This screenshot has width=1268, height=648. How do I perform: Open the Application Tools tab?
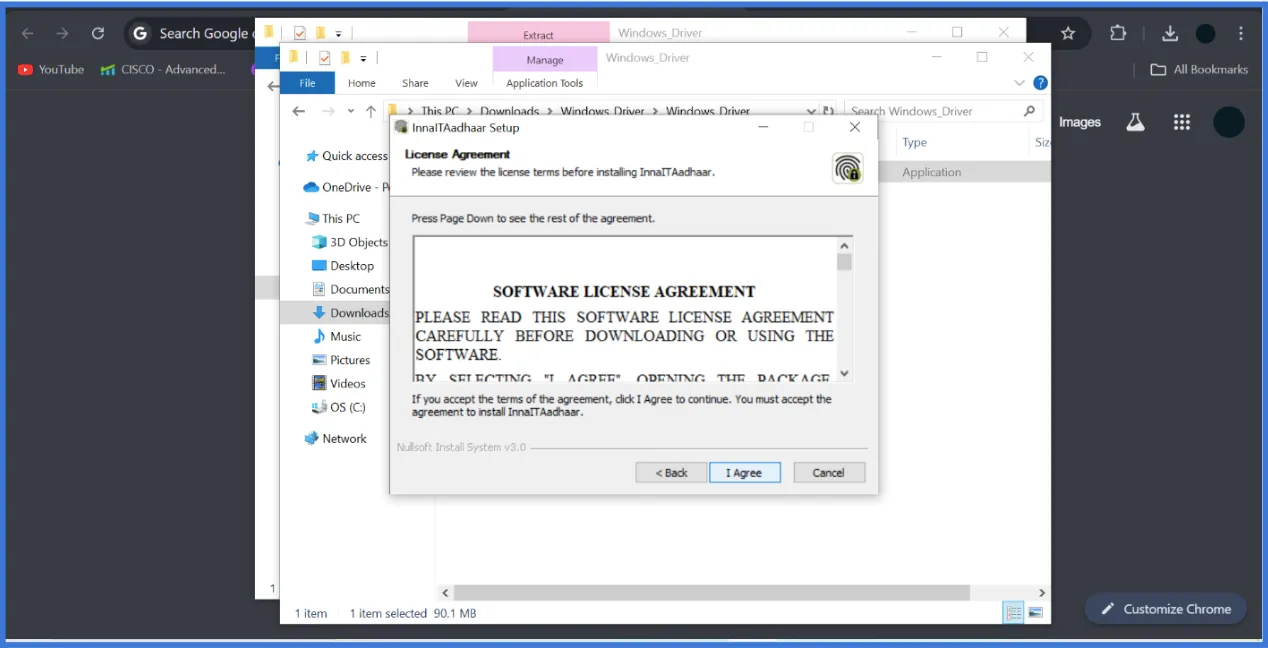(545, 83)
